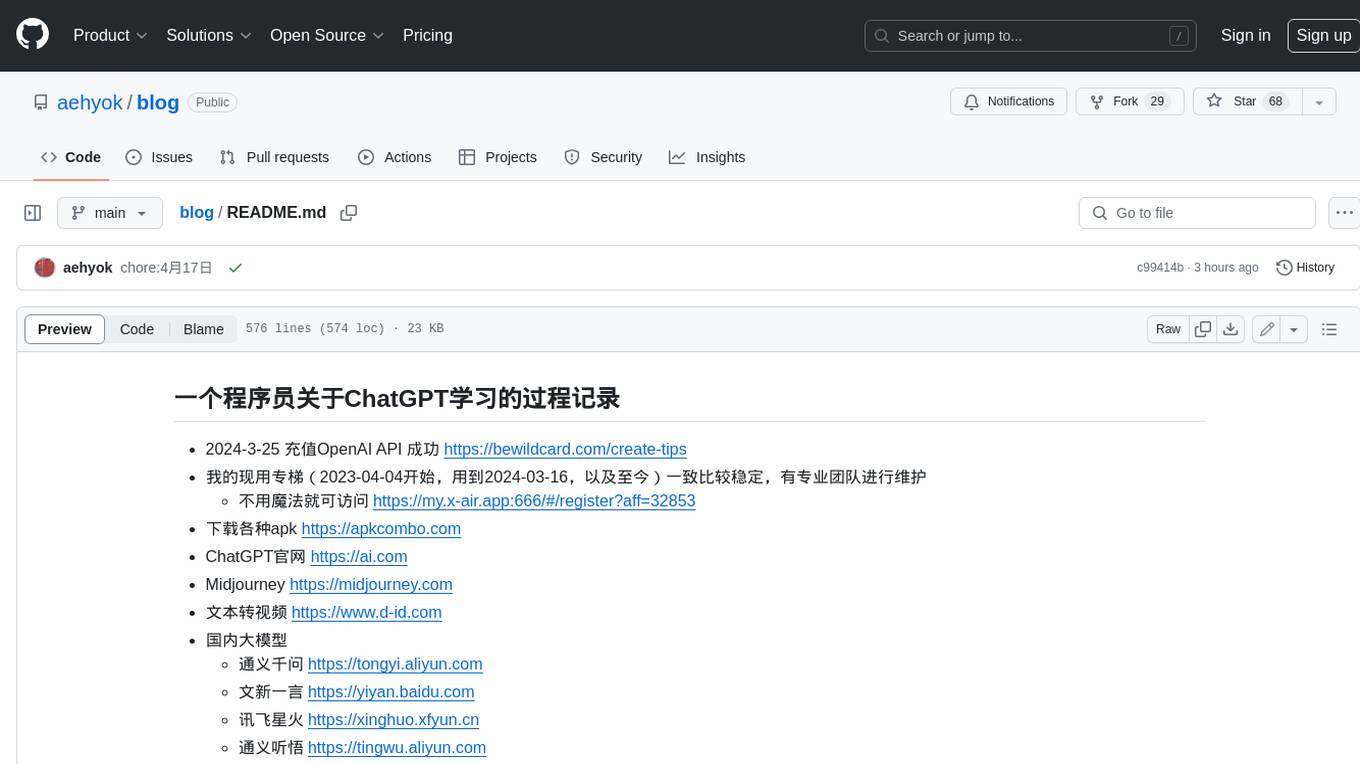Screen dimensions: 1360x764
Task: Open the blog repository link
Action: 158,102
